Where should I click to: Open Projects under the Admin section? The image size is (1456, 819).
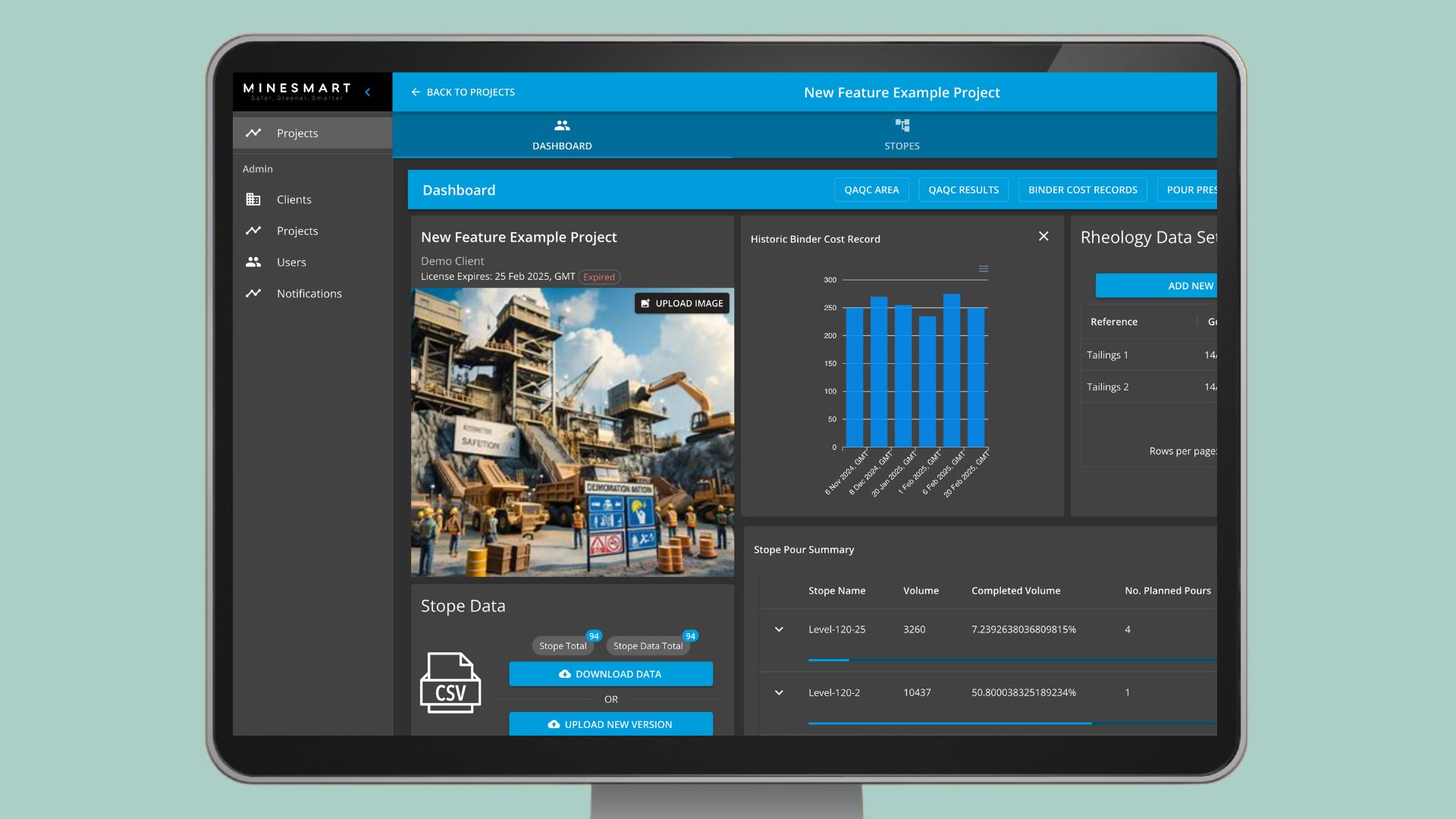pyautogui.click(x=297, y=231)
